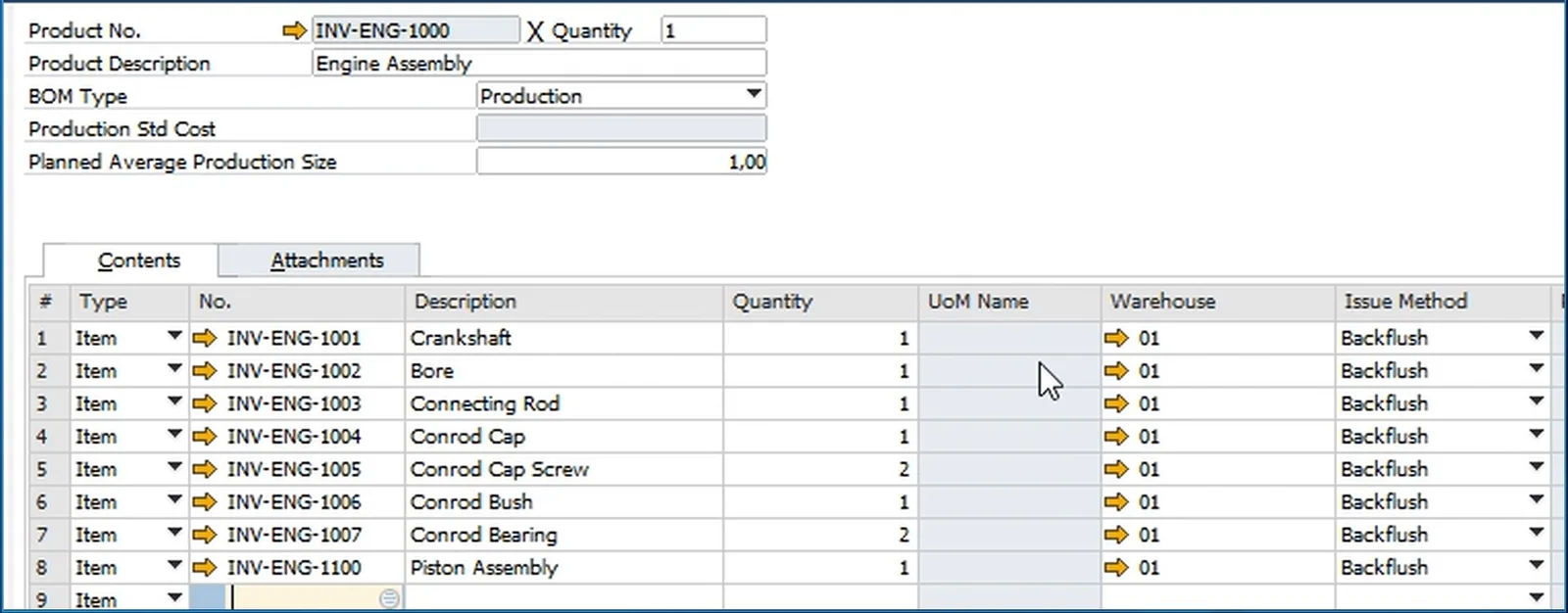This screenshot has width=1568, height=613.
Task: Expand Type dropdown in row 1
Action: (174, 337)
